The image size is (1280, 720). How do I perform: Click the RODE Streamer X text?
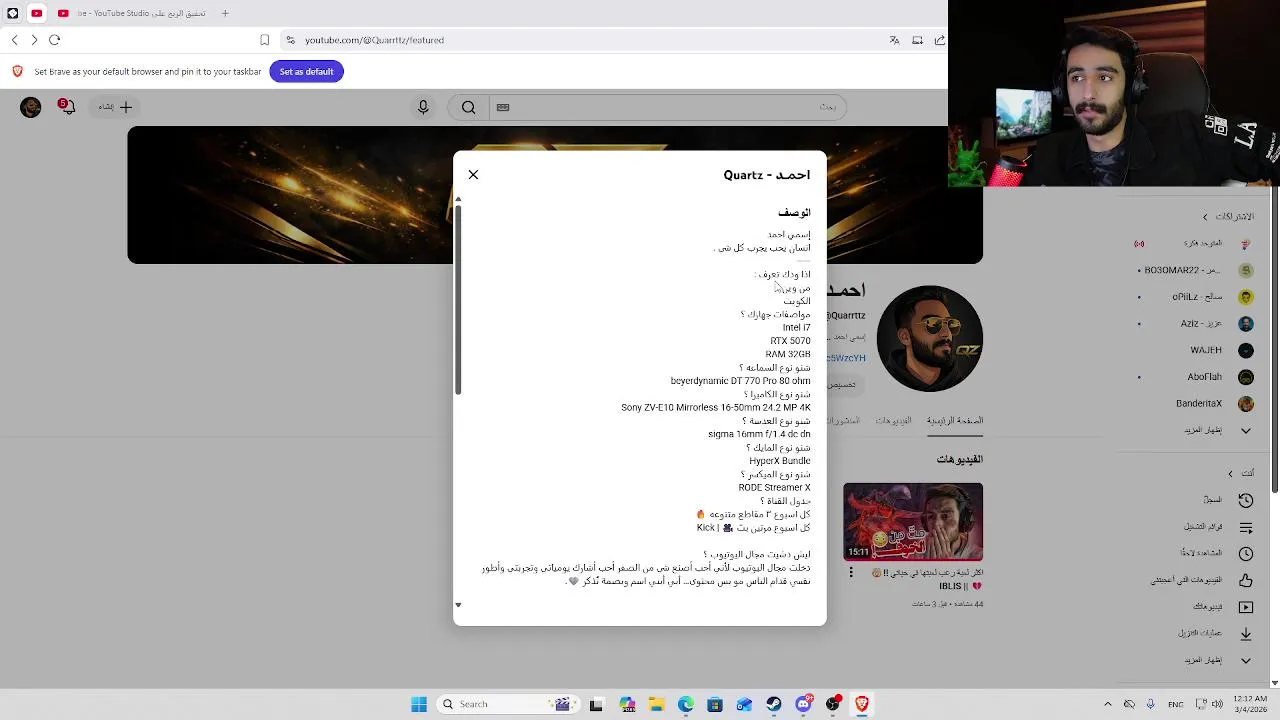coord(774,488)
